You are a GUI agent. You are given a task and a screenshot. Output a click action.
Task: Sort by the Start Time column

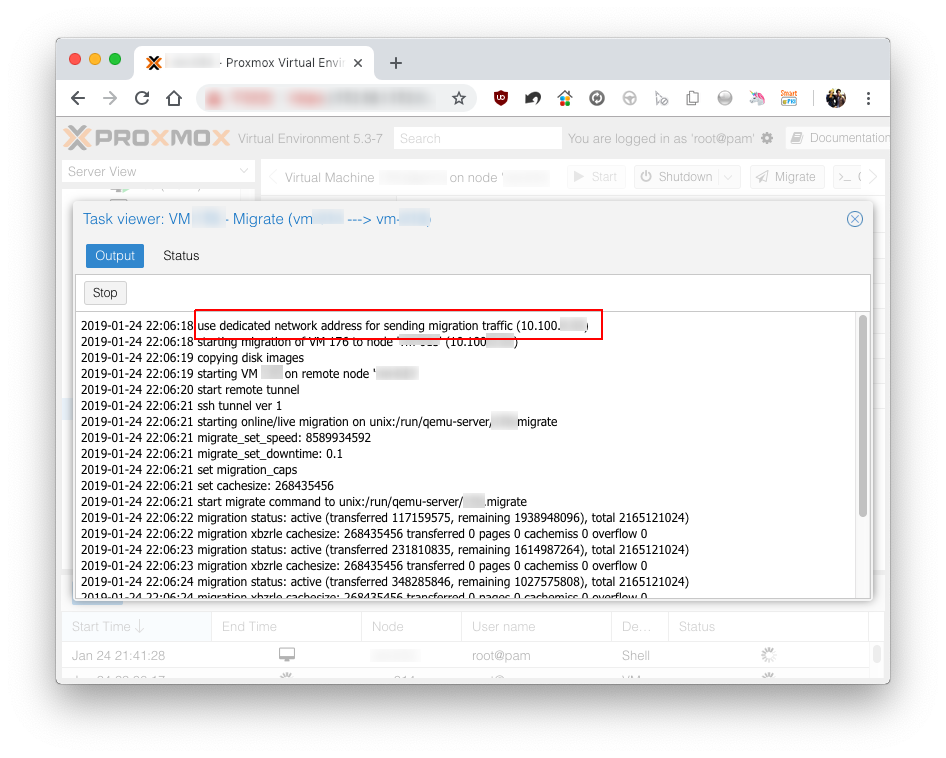pyautogui.click(x=136, y=626)
